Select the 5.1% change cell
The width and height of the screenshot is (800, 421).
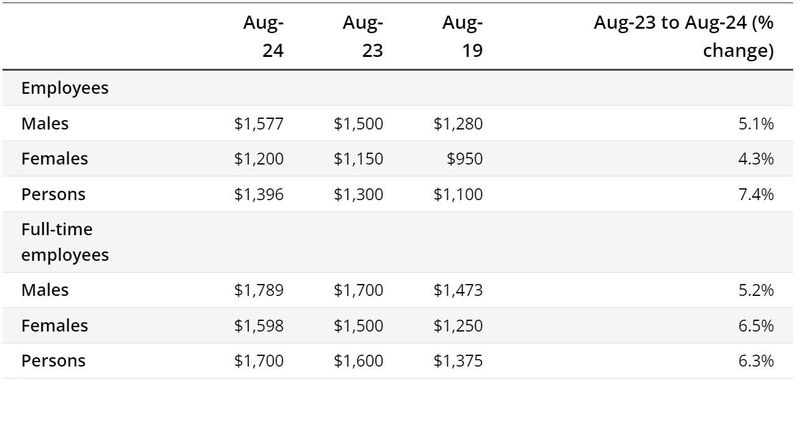757,124
